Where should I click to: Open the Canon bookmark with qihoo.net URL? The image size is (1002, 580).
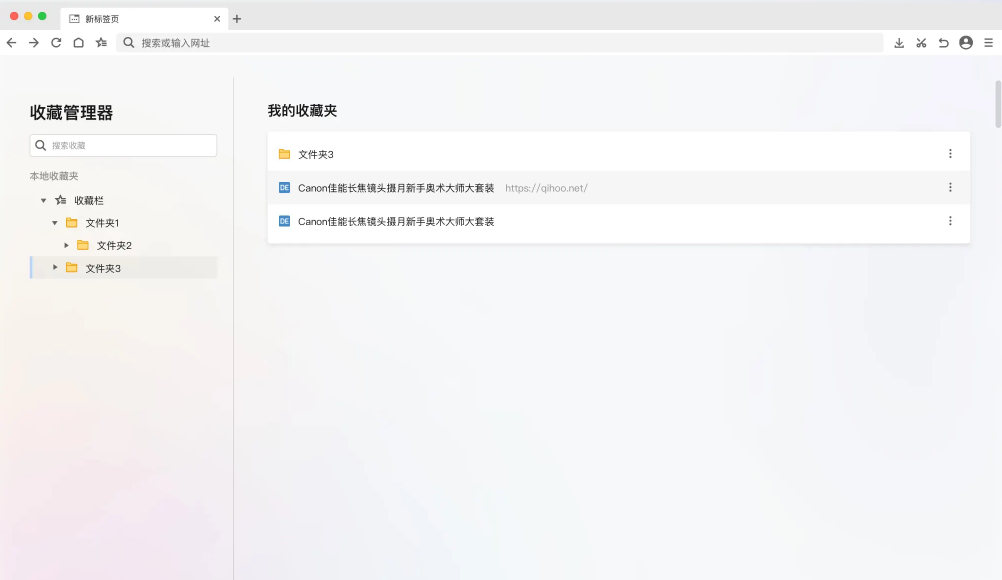396,188
